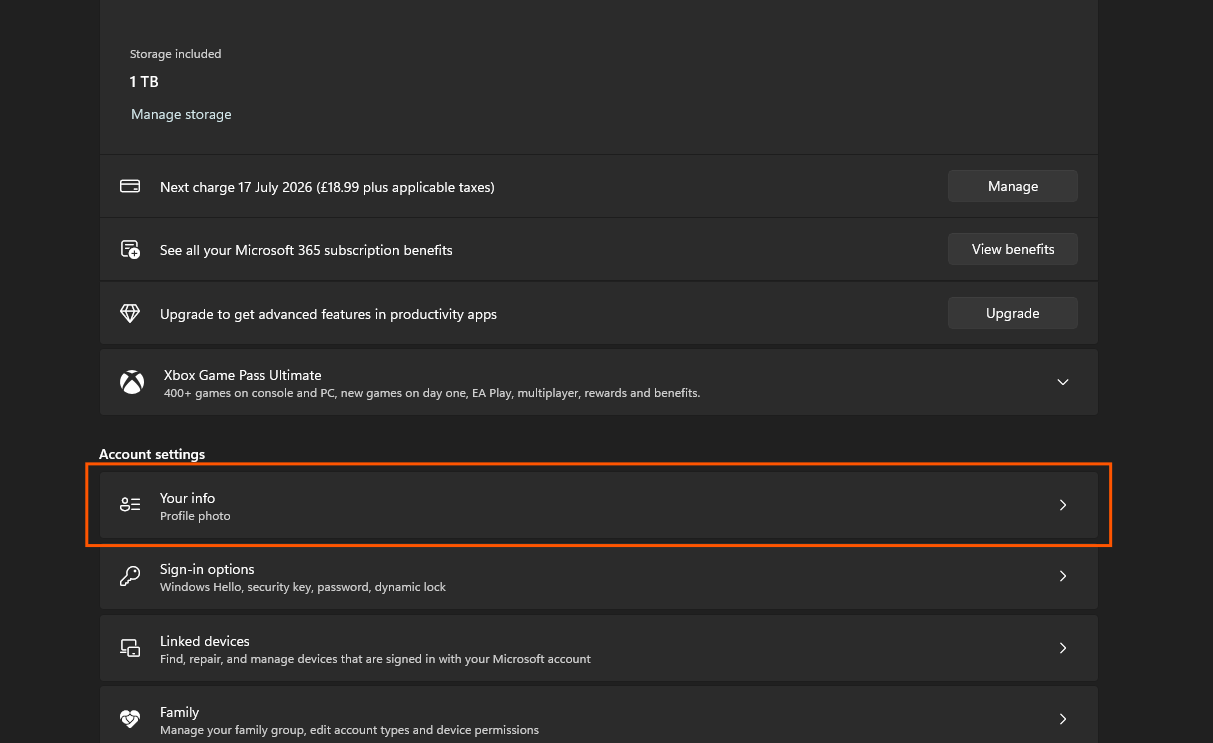Click Manage your family group description text
1213x743 pixels.
pos(349,730)
